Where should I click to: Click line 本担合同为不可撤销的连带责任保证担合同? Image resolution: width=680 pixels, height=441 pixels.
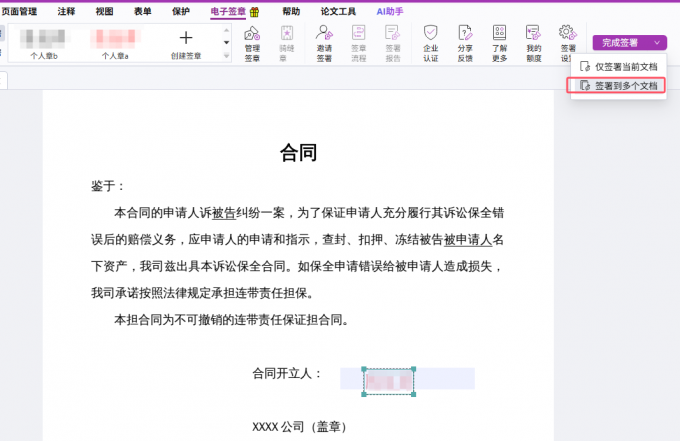232,320
